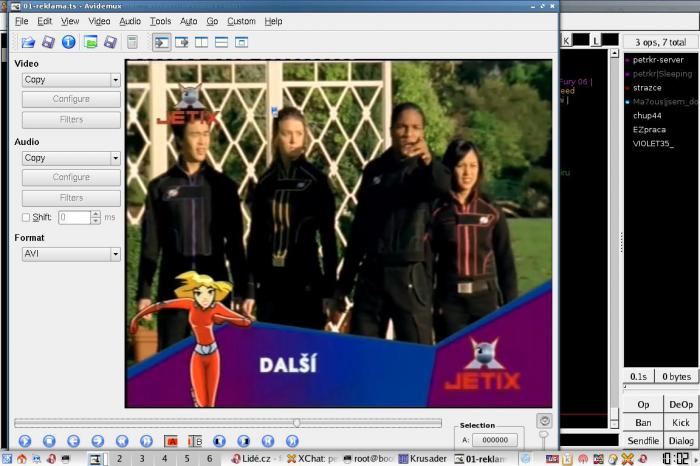Set selection marker B
The width and height of the screenshot is (700, 466).
click(195, 441)
